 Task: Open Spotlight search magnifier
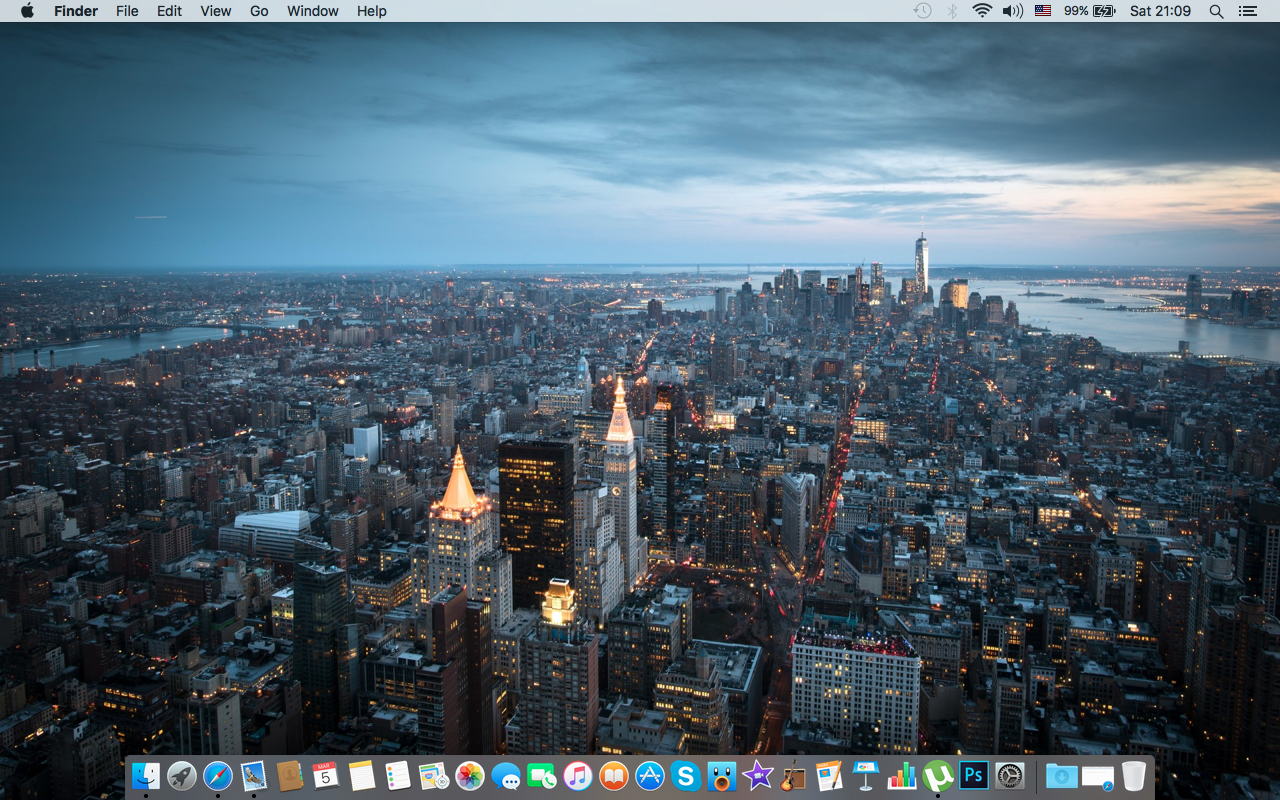1216,11
